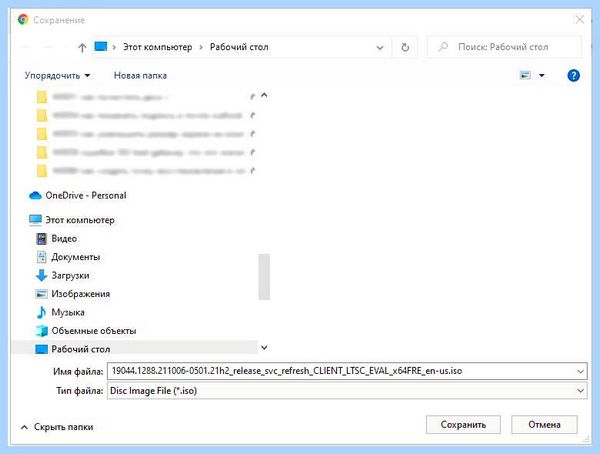Select OneDrive - Personal in navigation pane
This screenshot has width=600, height=454.
click(x=86, y=195)
